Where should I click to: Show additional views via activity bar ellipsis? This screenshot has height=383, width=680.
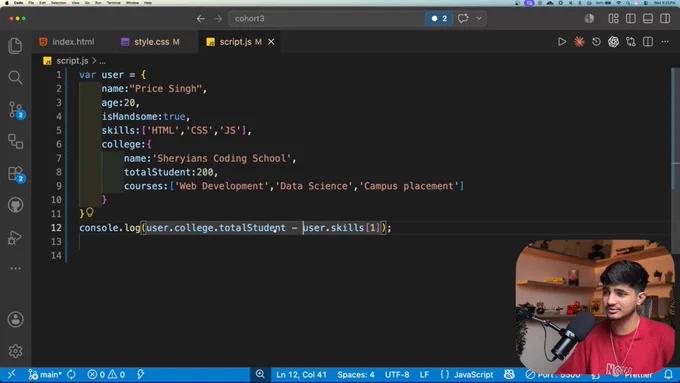pos(15,268)
